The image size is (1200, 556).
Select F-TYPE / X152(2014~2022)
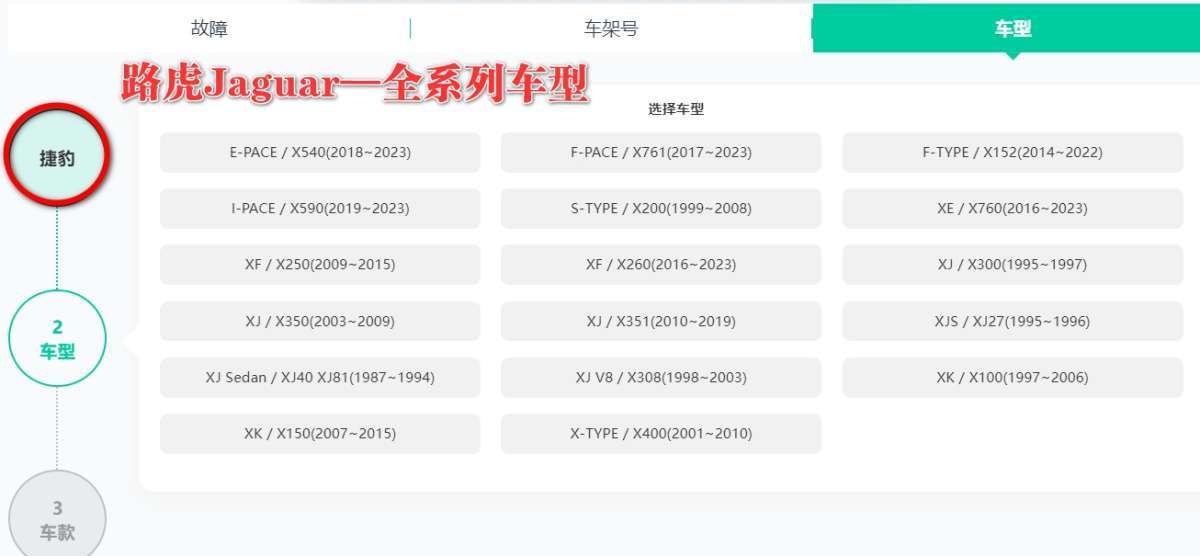tap(1012, 153)
